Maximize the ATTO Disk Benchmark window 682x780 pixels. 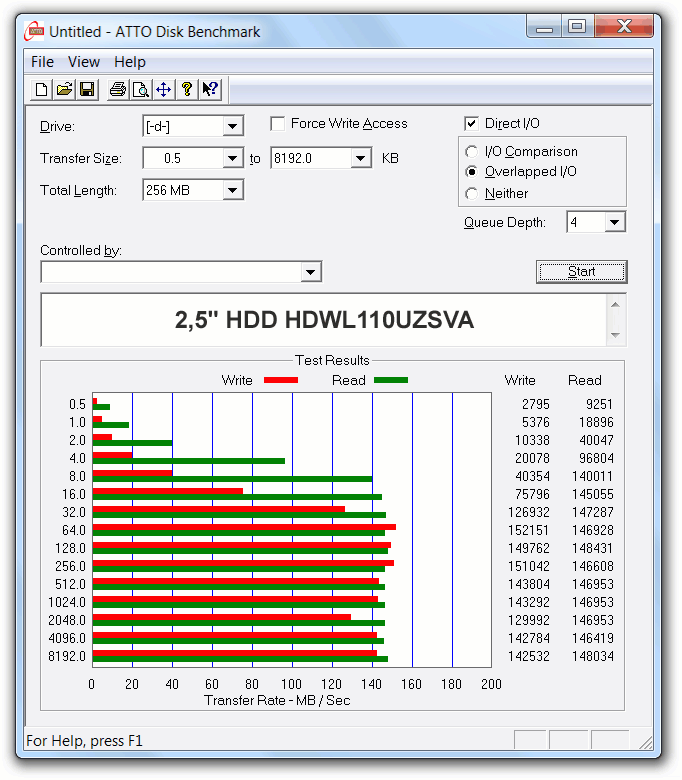577,26
